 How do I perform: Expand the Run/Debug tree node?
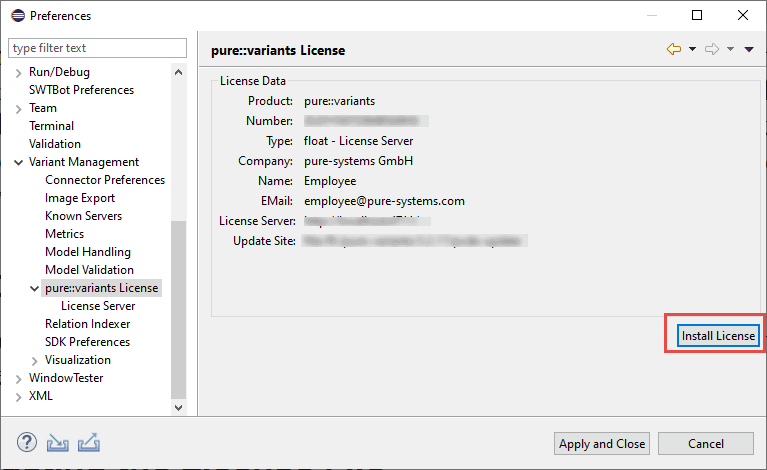[x=18, y=72]
